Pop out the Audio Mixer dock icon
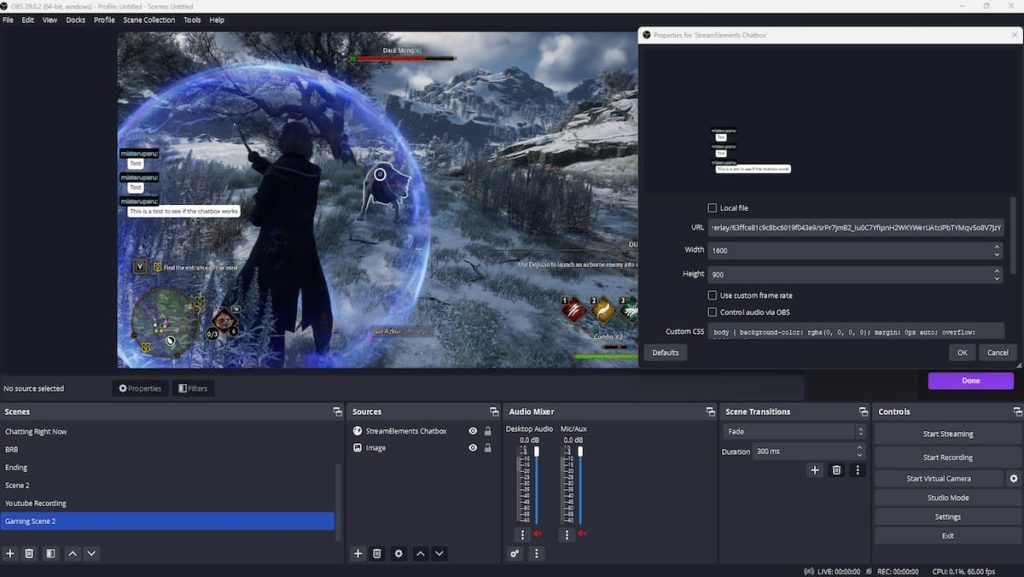The width and height of the screenshot is (1024, 577). click(711, 412)
